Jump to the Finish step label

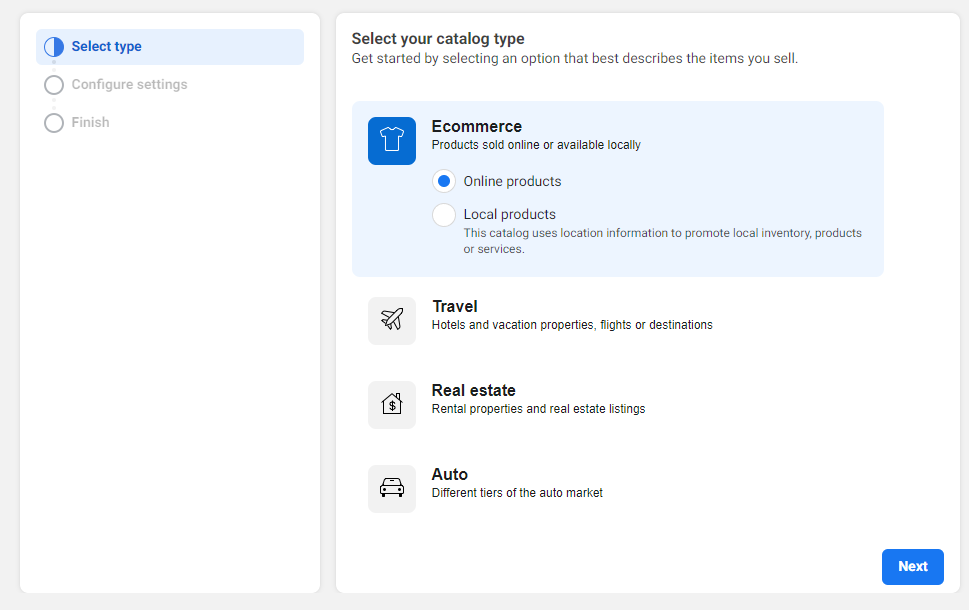(x=90, y=123)
